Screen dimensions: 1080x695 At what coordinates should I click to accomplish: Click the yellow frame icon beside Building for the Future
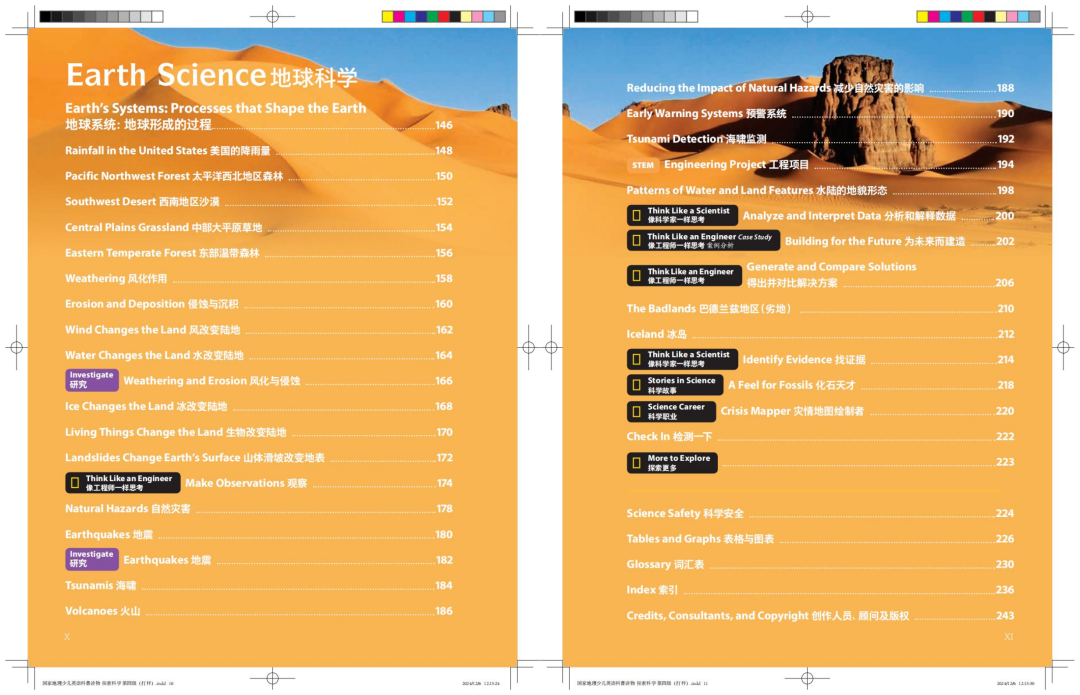636,241
